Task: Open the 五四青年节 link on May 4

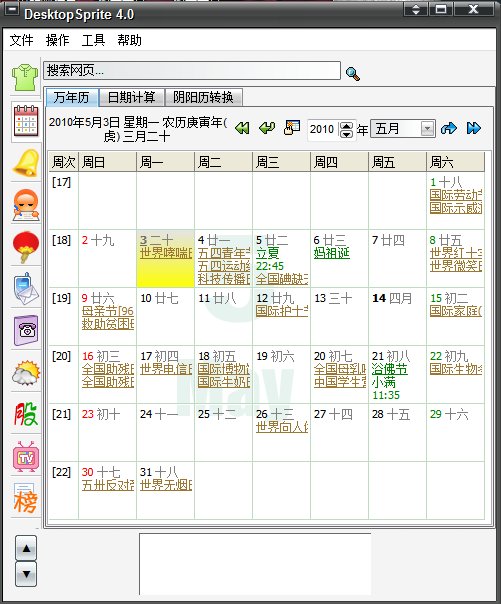Action: tap(224, 253)
